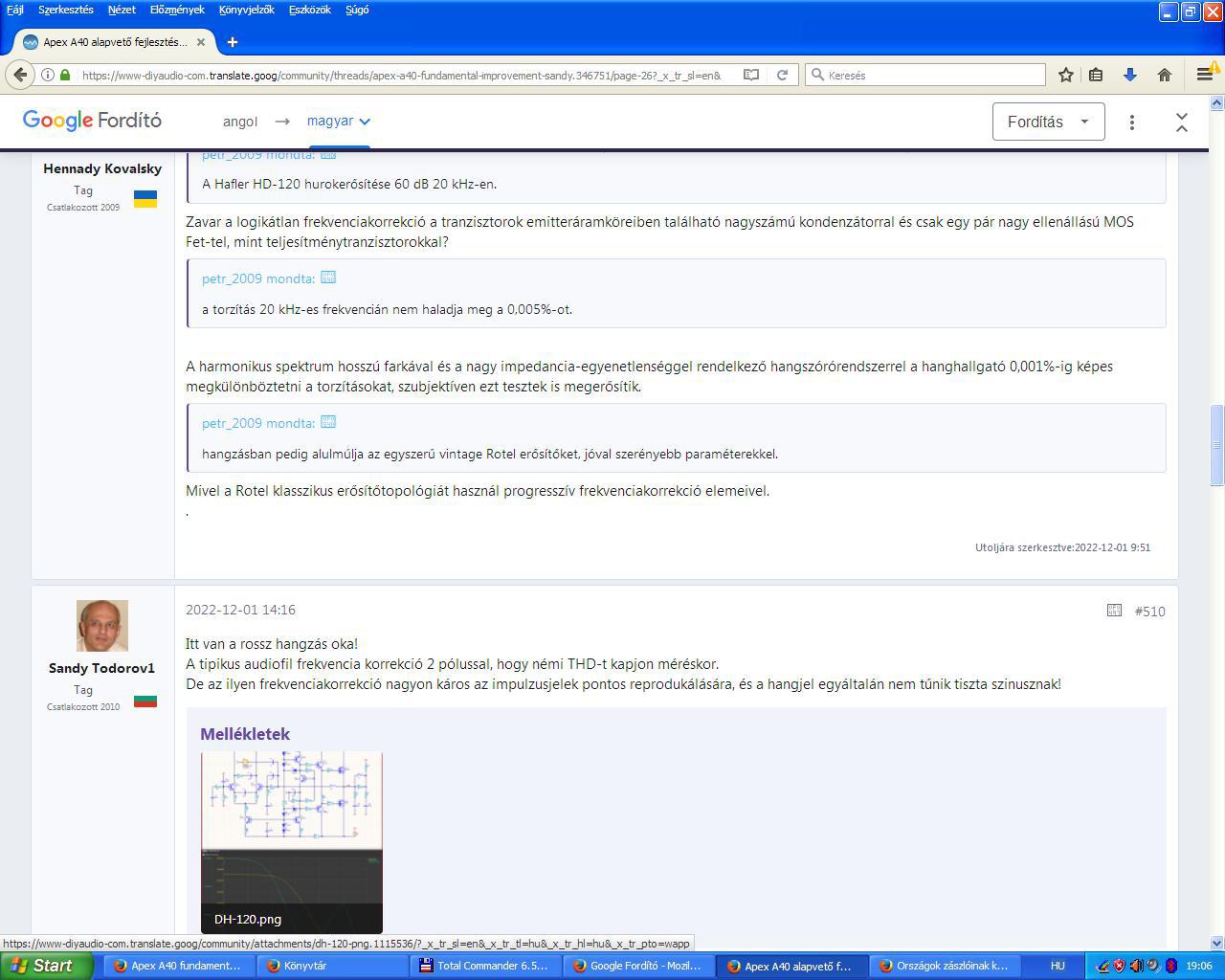Open the Nézet menu

click(x=122, y=10)
